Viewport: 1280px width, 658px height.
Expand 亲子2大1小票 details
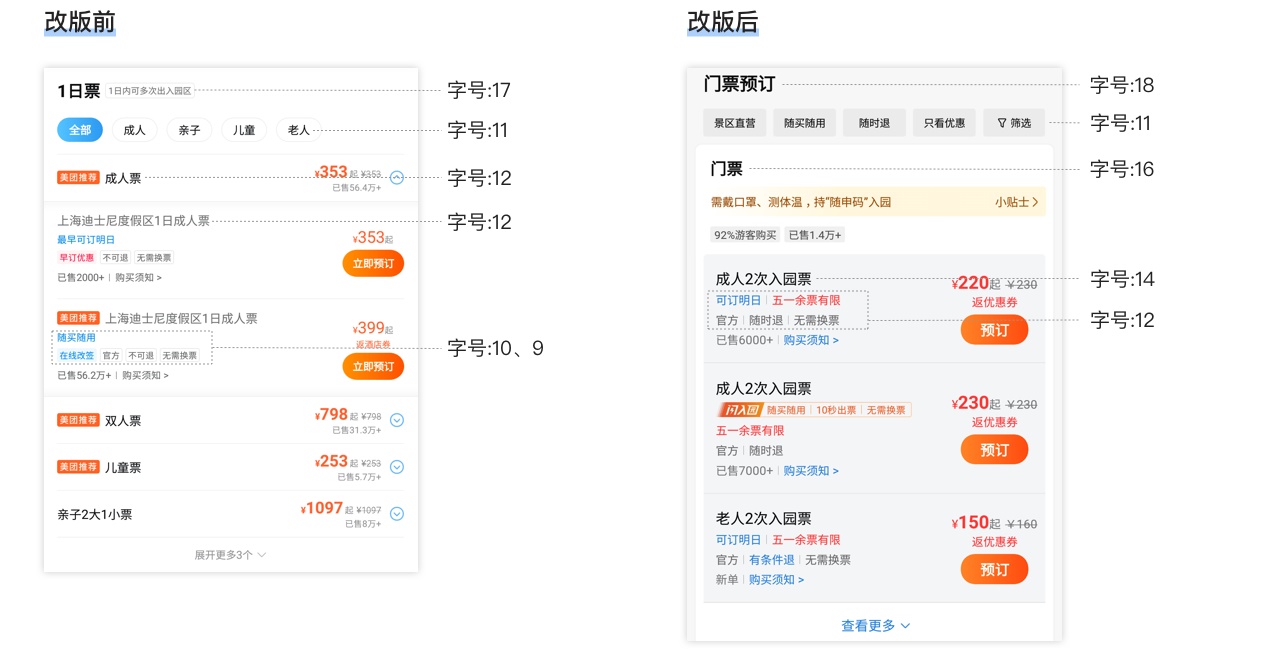click(396, 513)
